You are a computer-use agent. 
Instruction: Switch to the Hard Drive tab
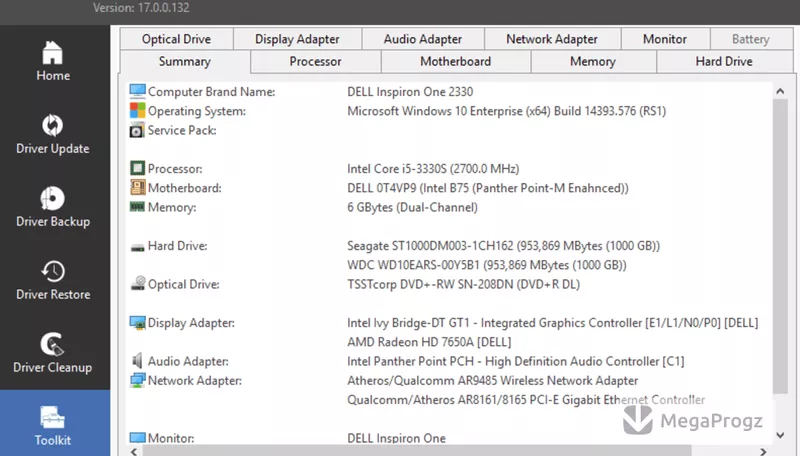[724, 62]
